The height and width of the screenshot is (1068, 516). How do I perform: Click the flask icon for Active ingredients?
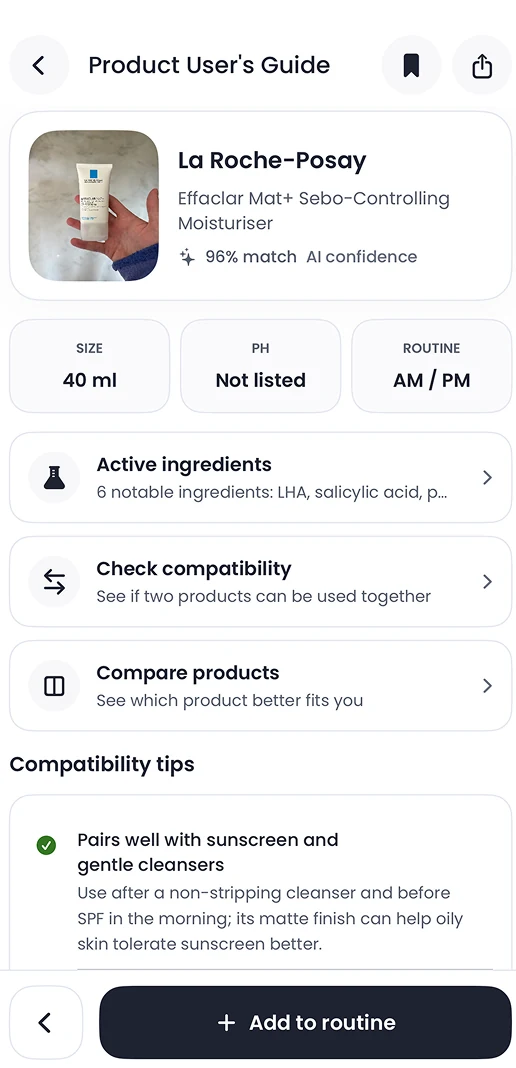tap(54, 477)
